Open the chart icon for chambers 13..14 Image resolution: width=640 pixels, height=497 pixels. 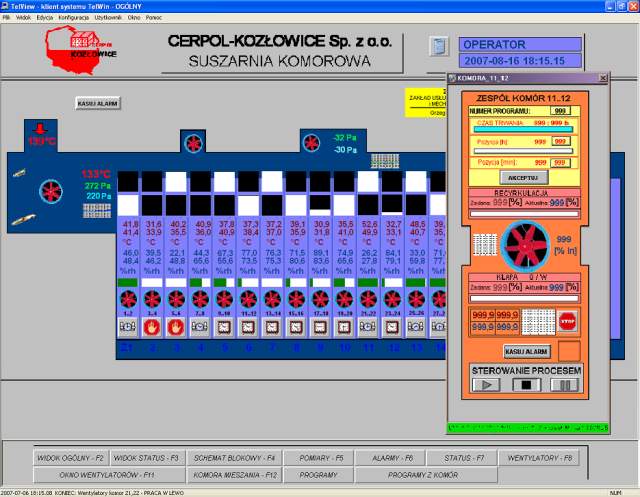(272, 327)
